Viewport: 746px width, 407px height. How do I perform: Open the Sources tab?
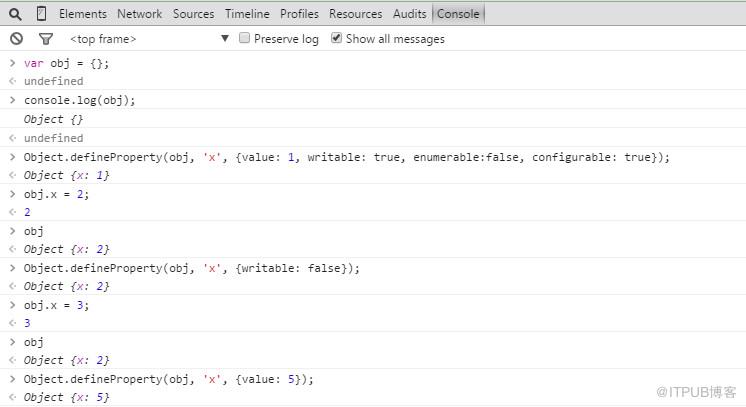click(193, 14)
